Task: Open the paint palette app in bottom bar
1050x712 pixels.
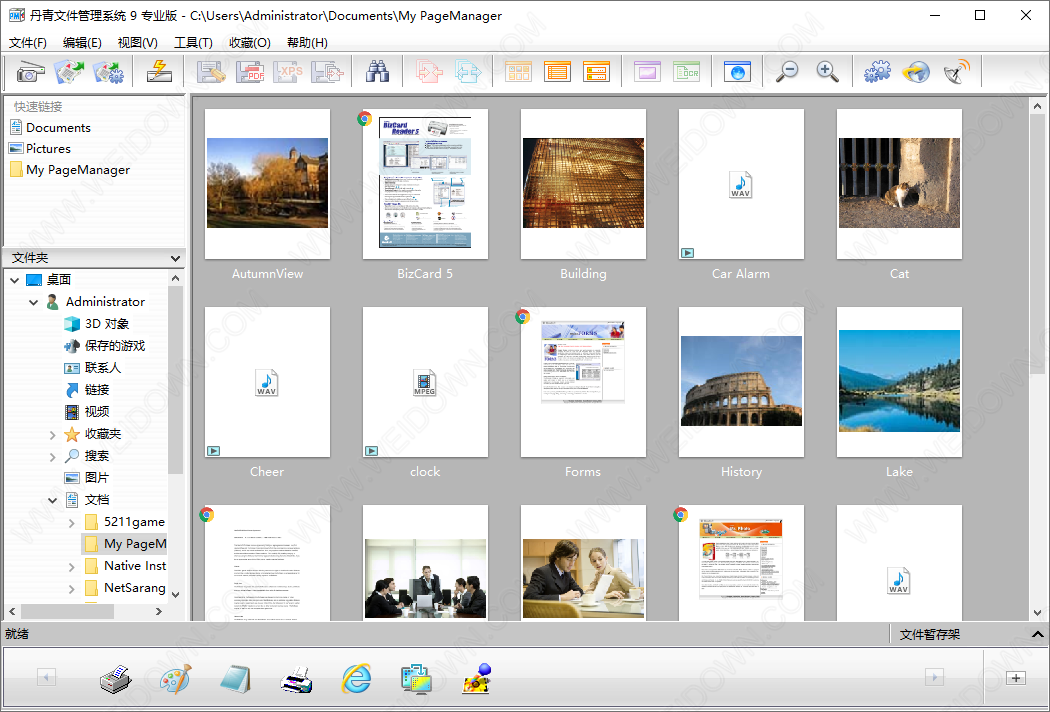Action: pos(175,679)
